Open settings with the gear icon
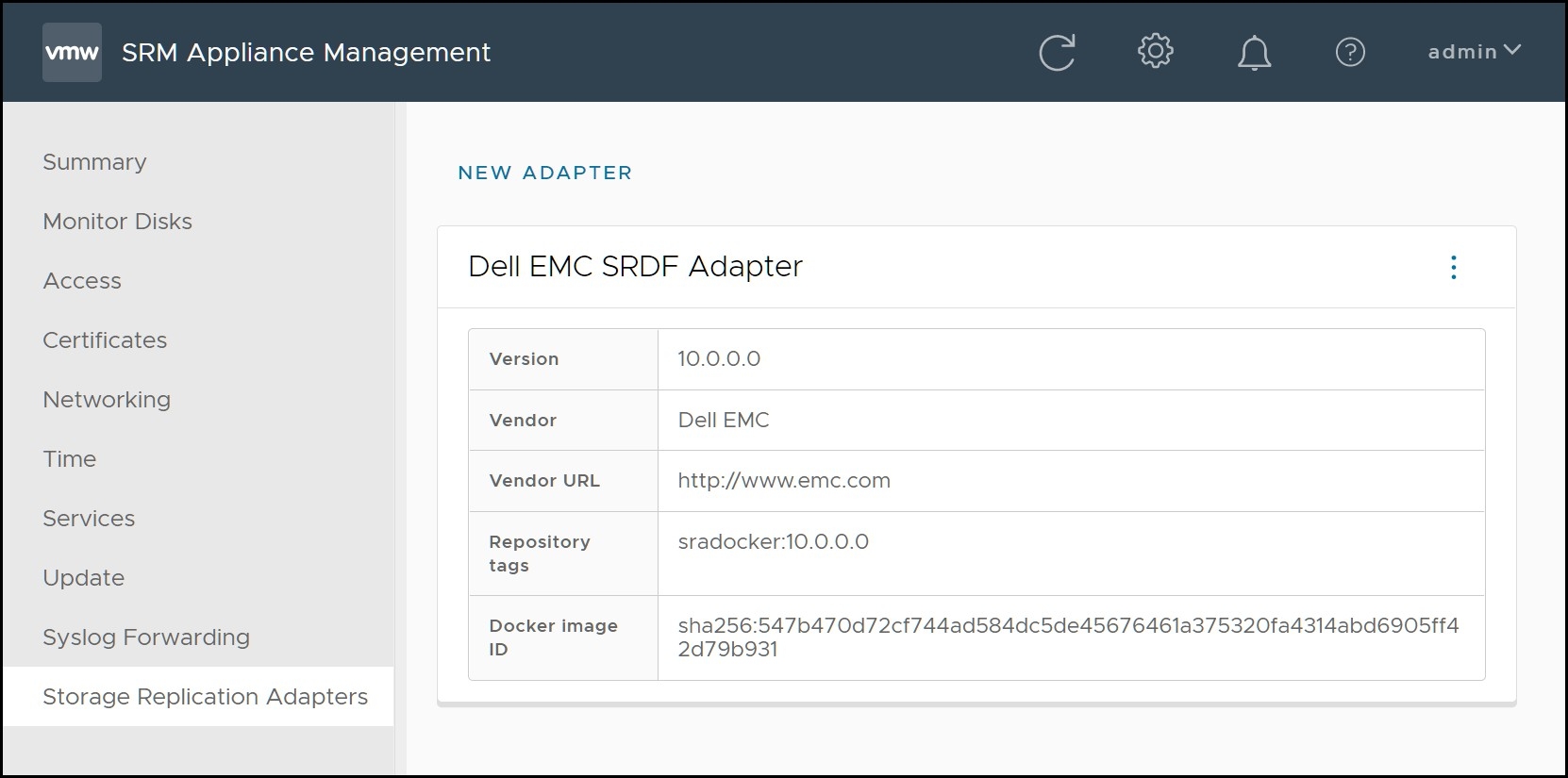This screenshot has height=778, width=1568. point(1155,51)
